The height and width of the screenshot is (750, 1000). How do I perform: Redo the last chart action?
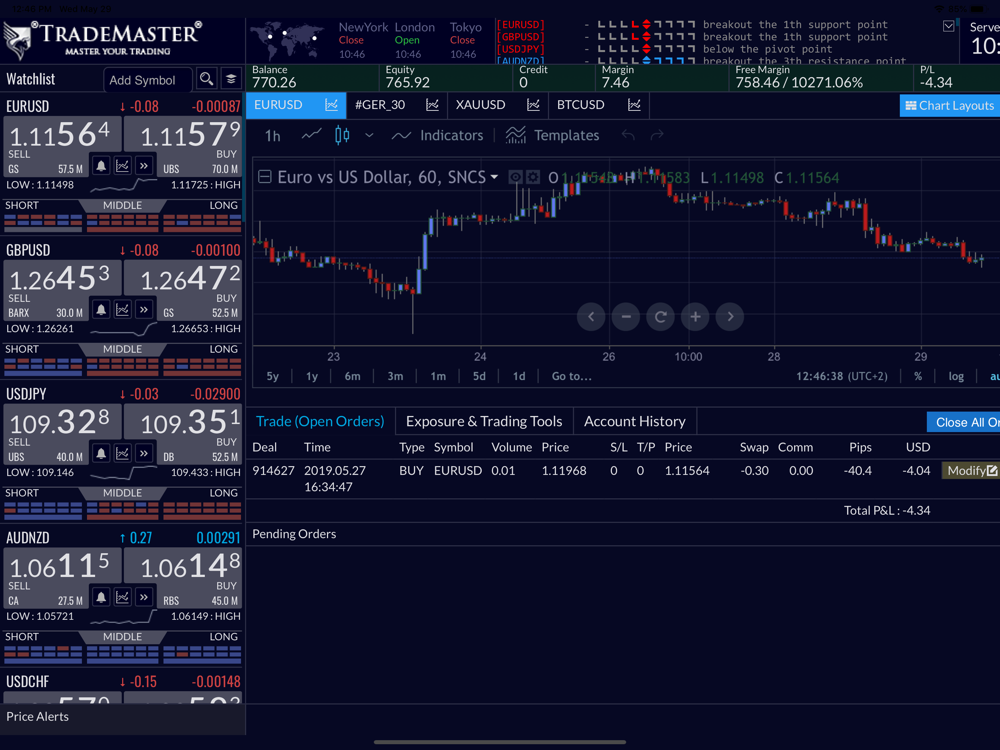pyautogui.click(x=657, y=135)
